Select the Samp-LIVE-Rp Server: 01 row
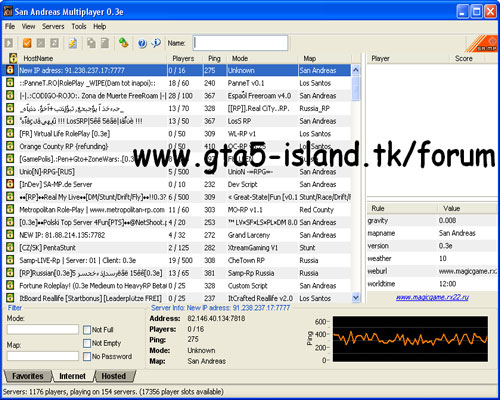Viewport: 500px width, 400px height. [177, 260]
